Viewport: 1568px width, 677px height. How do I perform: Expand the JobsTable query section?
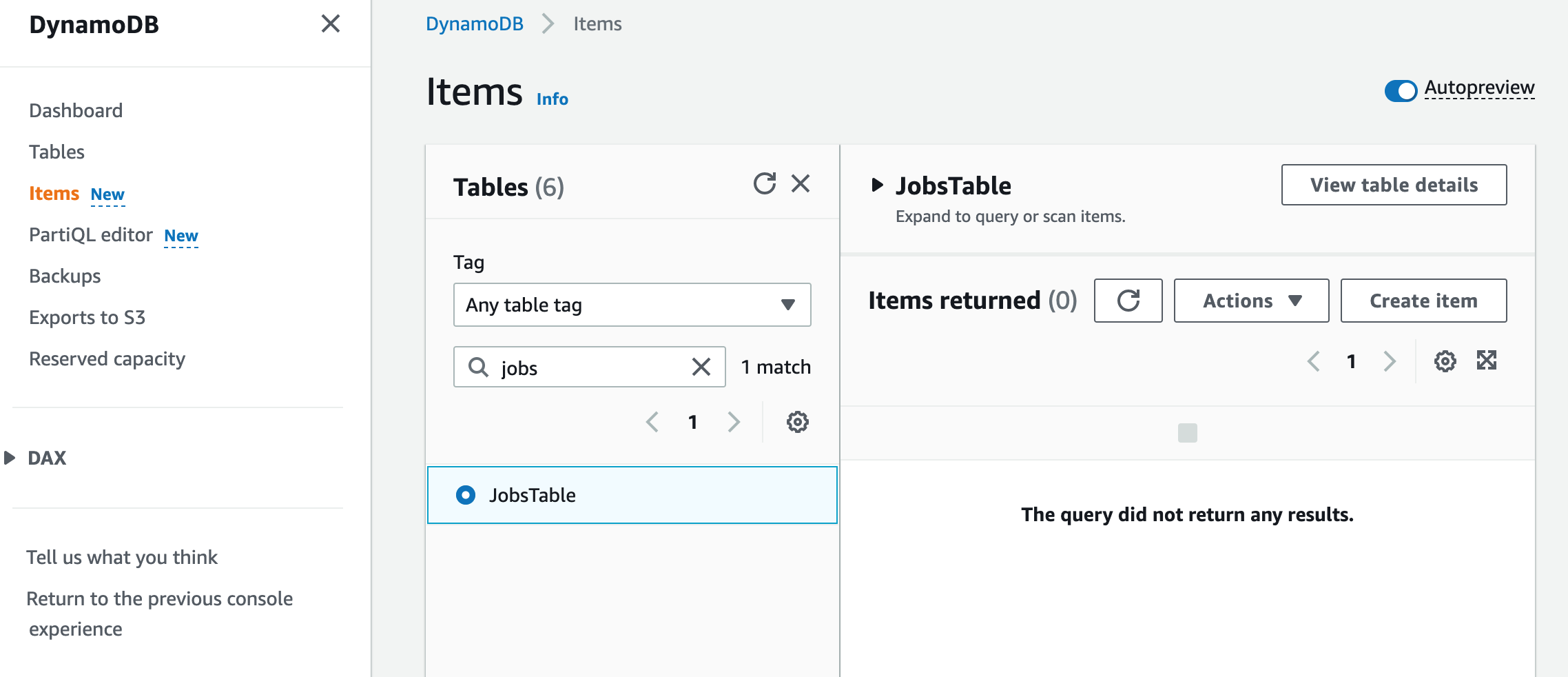coord(878,185)
